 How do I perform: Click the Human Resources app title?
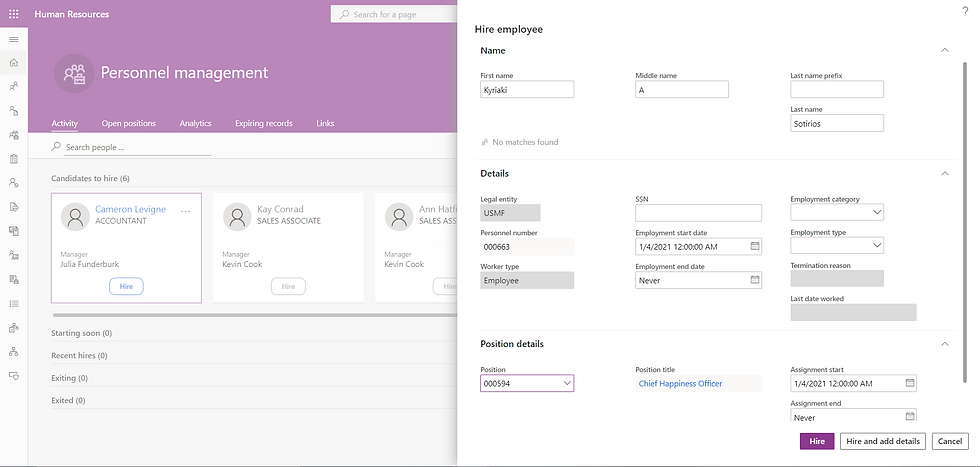pyautogui.click(x=72, y=14)
